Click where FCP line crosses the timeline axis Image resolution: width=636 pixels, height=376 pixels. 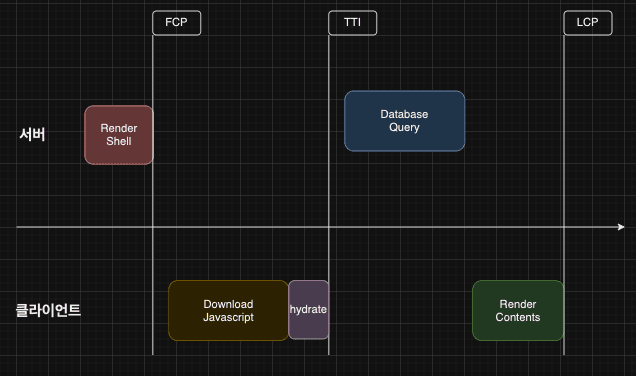tap(153, 227)
